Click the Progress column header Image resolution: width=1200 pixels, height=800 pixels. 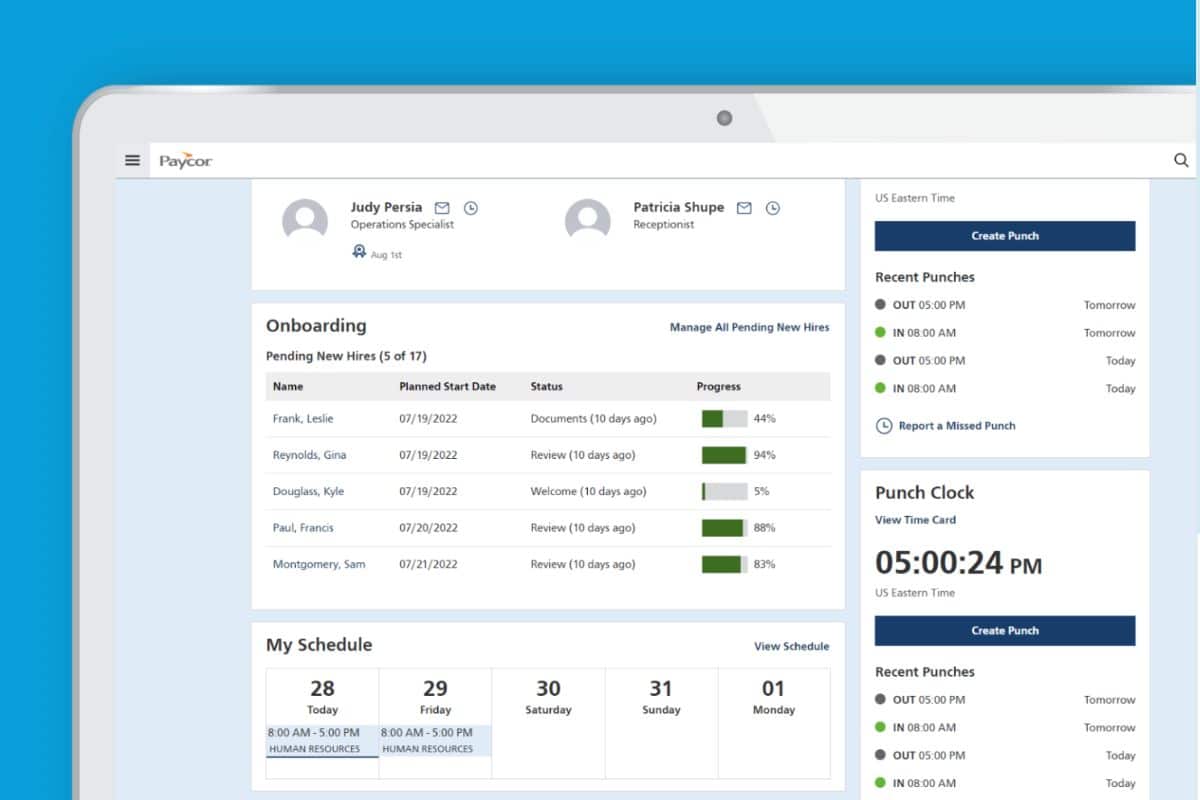(x=719, y=386)
